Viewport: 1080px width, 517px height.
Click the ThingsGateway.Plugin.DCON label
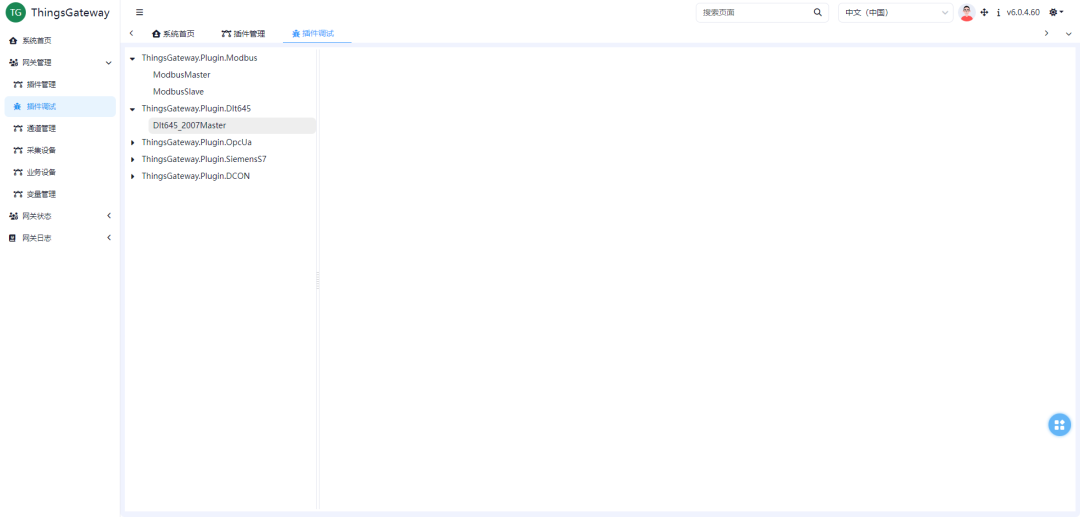196,176
